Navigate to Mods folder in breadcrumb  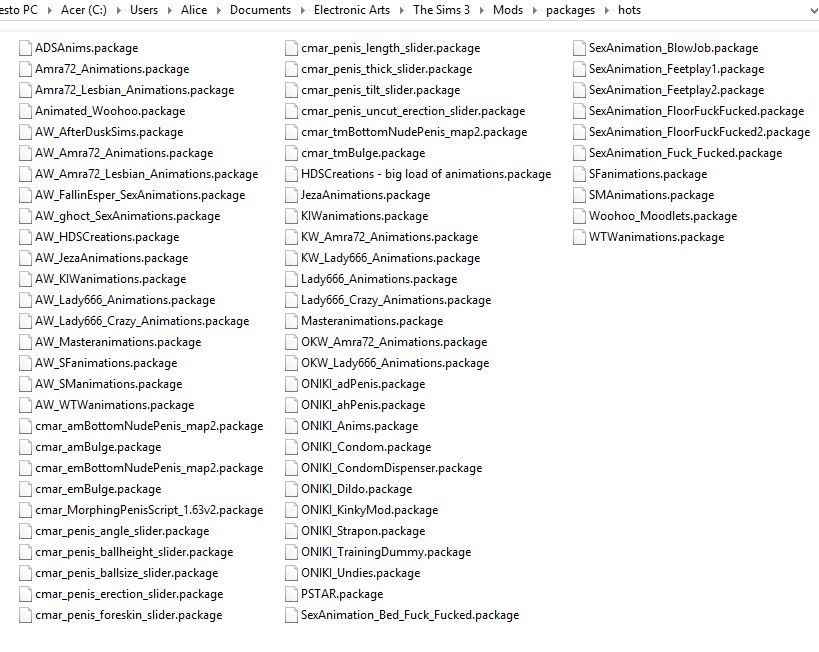[x=508, y=10]
